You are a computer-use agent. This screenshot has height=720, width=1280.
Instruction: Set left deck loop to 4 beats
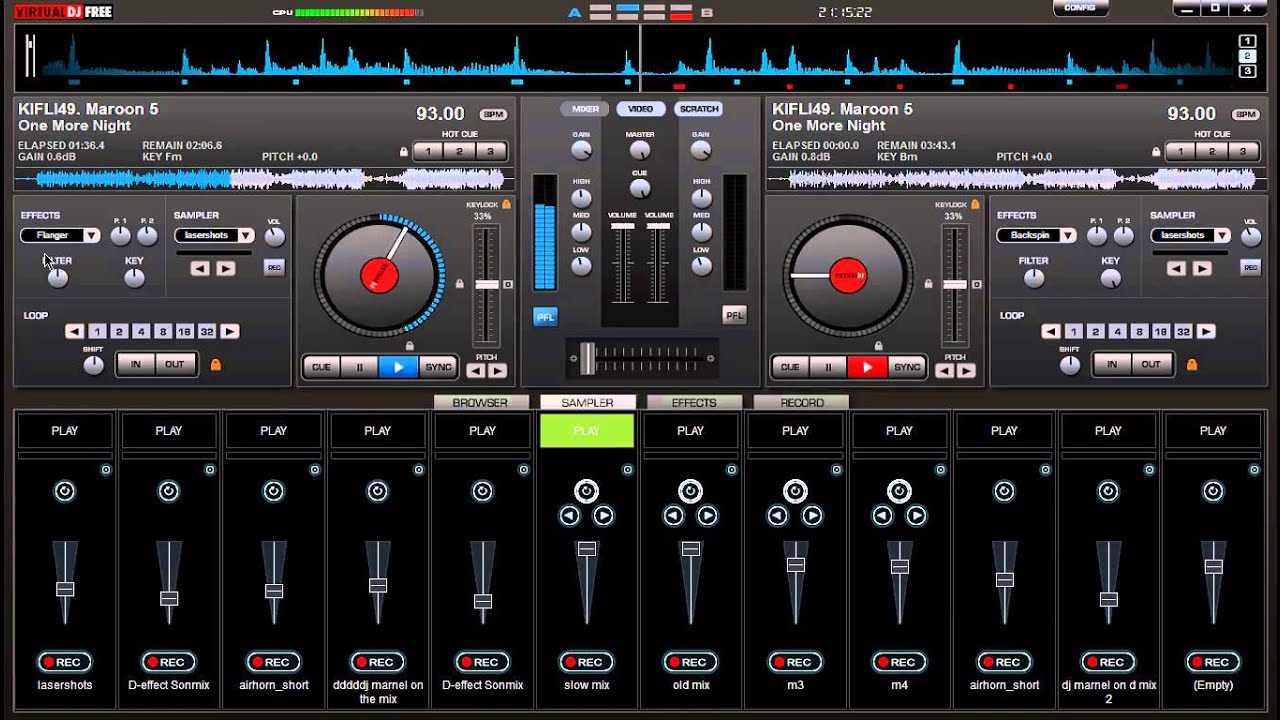point(140,331)
